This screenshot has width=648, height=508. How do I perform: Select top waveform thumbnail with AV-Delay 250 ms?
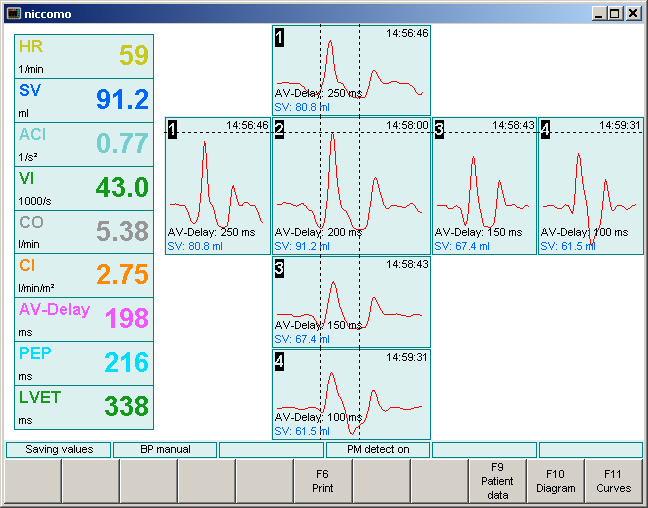coord(351,69)
